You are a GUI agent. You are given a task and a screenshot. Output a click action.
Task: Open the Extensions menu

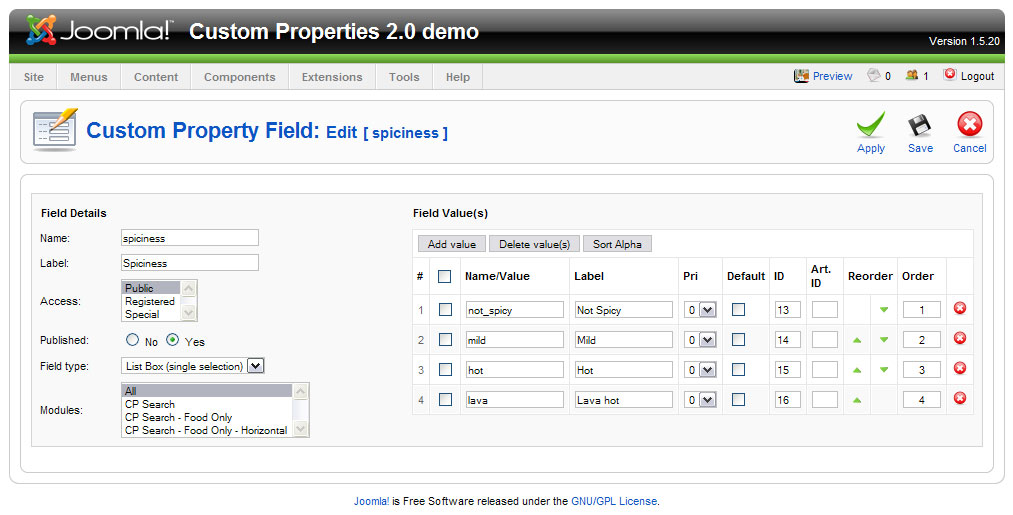click(x=332, y=77)
